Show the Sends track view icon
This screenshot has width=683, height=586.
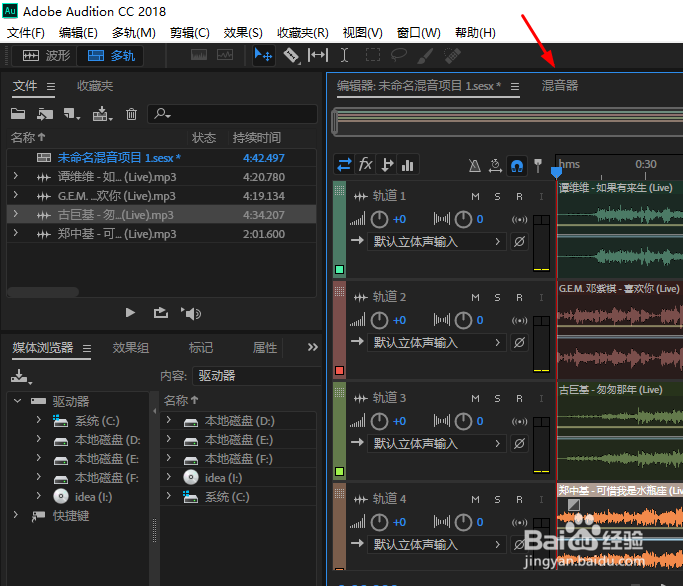point(386,165)
